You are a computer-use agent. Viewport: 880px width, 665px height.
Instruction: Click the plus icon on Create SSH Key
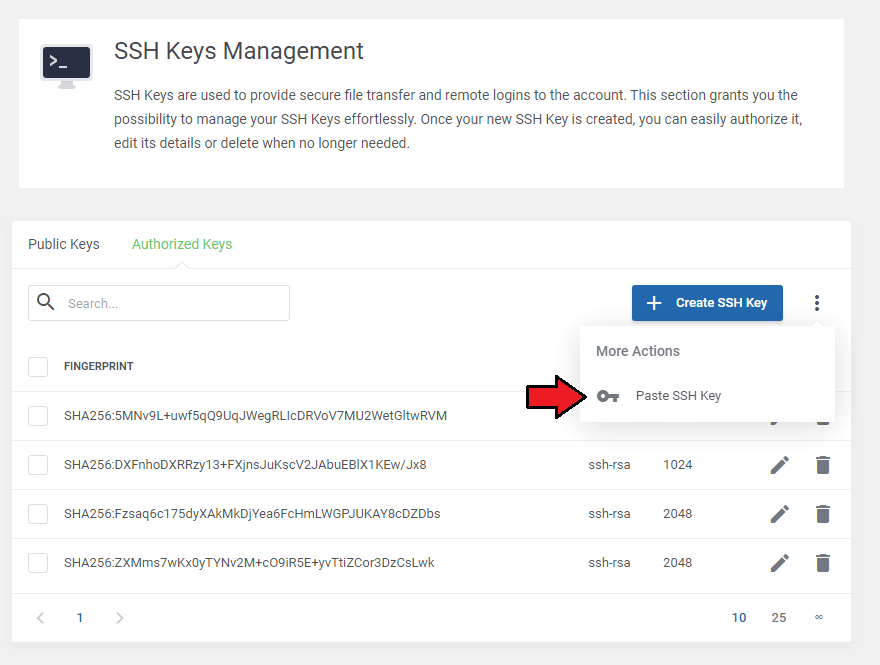pos(654,303)
